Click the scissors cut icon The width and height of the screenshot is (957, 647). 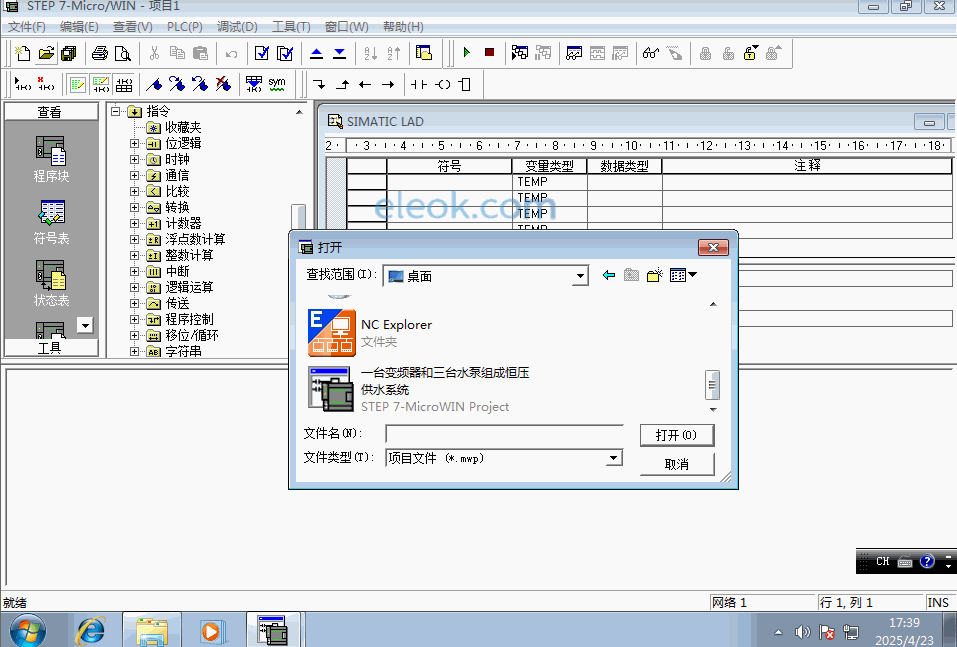pyautogui.click(x=154, y=53)
